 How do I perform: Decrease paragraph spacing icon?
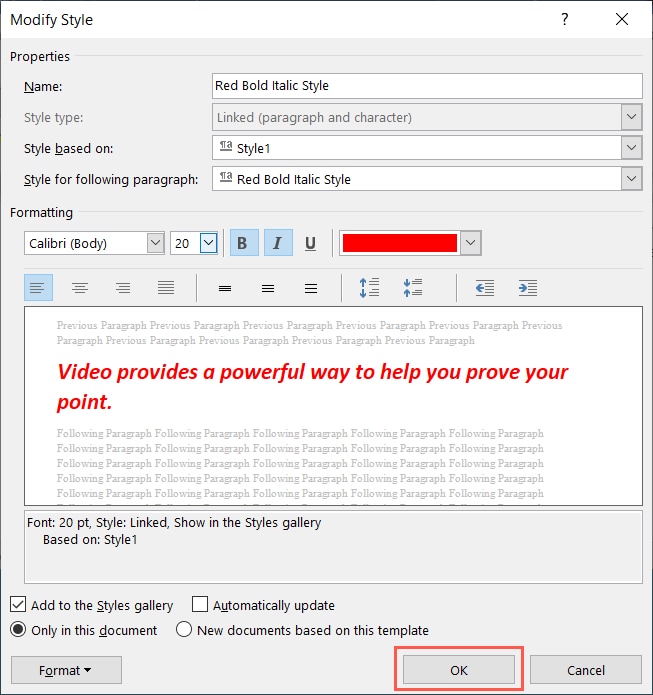(413, 288)
